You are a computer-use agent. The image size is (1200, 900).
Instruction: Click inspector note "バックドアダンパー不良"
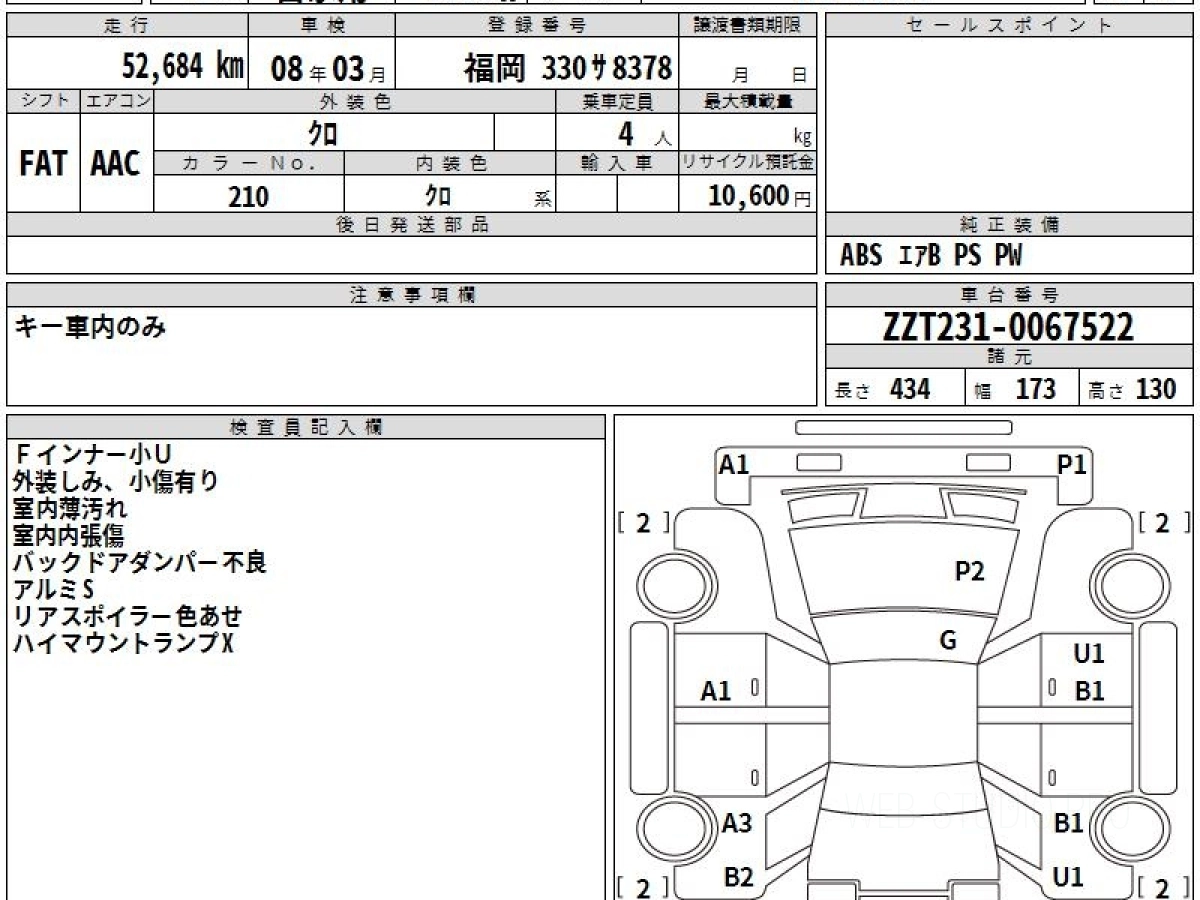[x=140, y=562]
